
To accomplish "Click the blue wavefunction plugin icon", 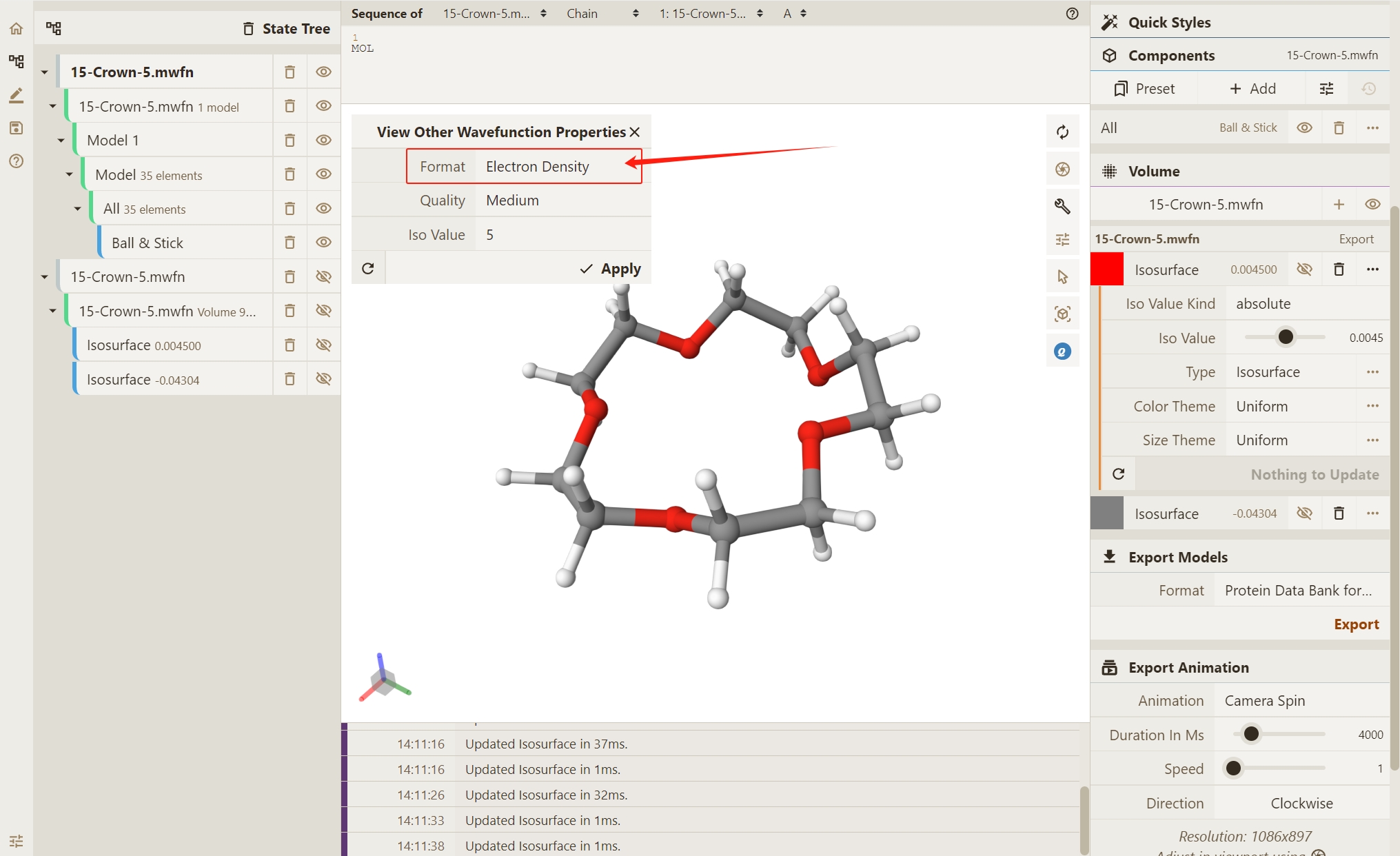I will pos(1062,351).
